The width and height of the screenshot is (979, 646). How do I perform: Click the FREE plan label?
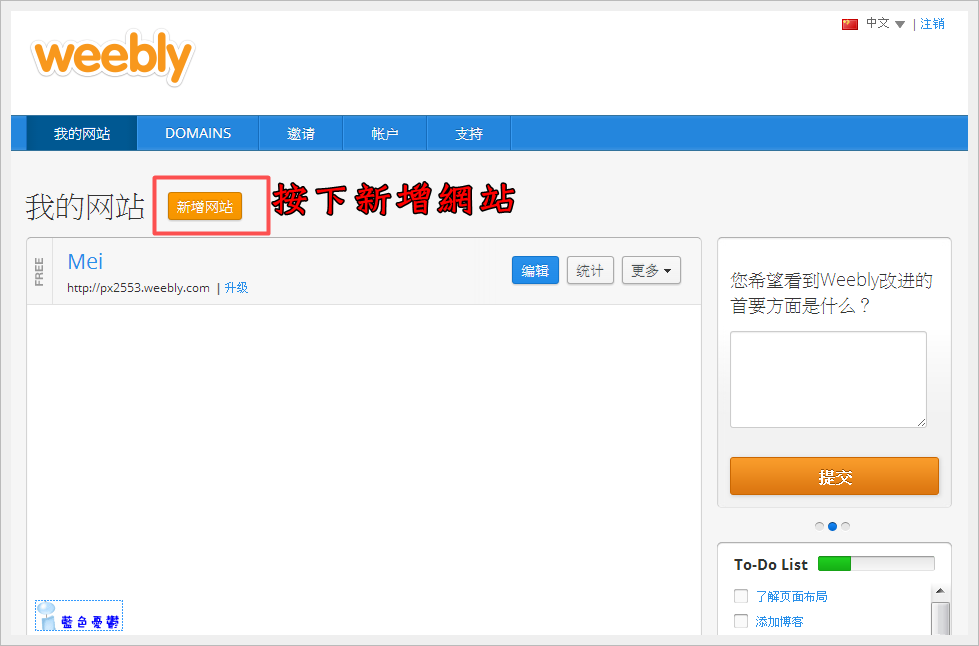pyautogui.click(x=39, y=272)
